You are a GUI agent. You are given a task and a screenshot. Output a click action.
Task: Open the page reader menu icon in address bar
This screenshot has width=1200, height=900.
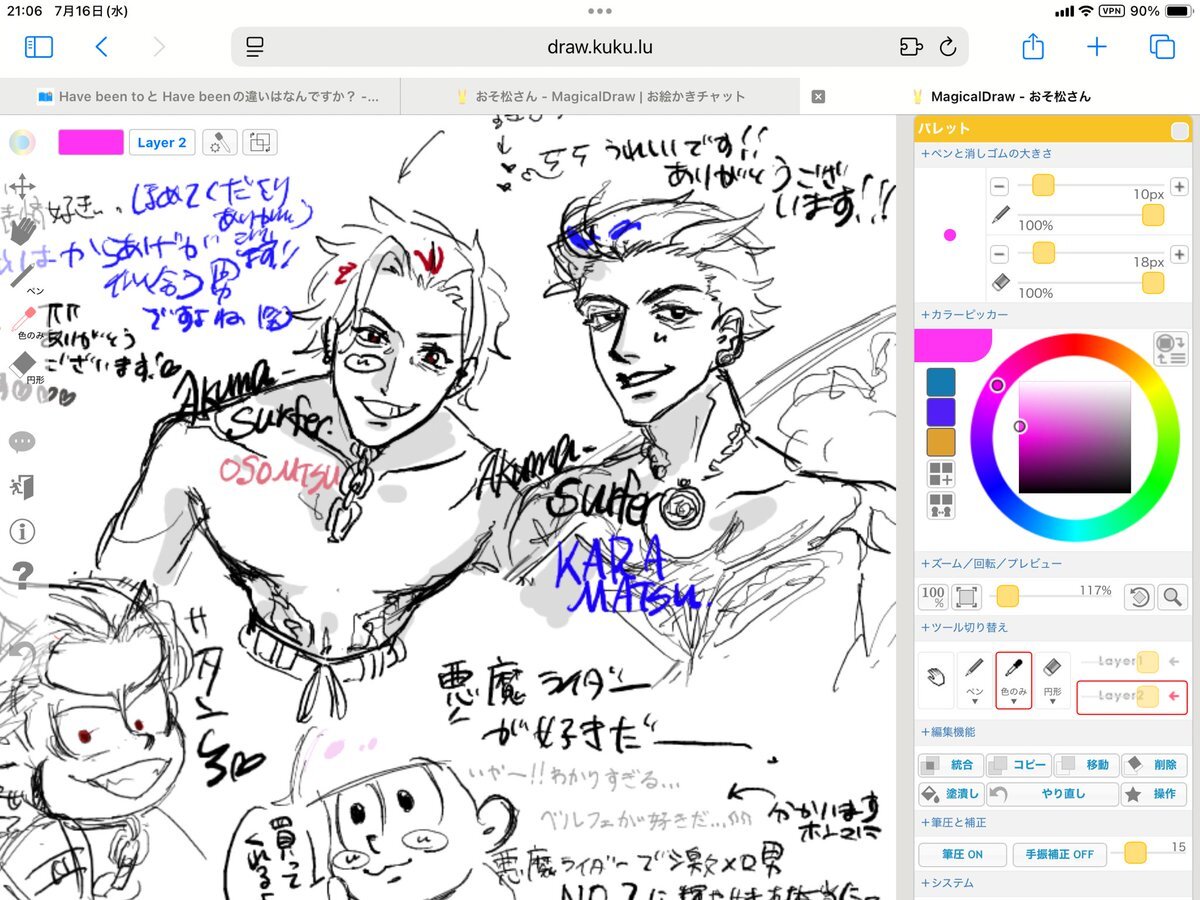click(x=255, y=47)
